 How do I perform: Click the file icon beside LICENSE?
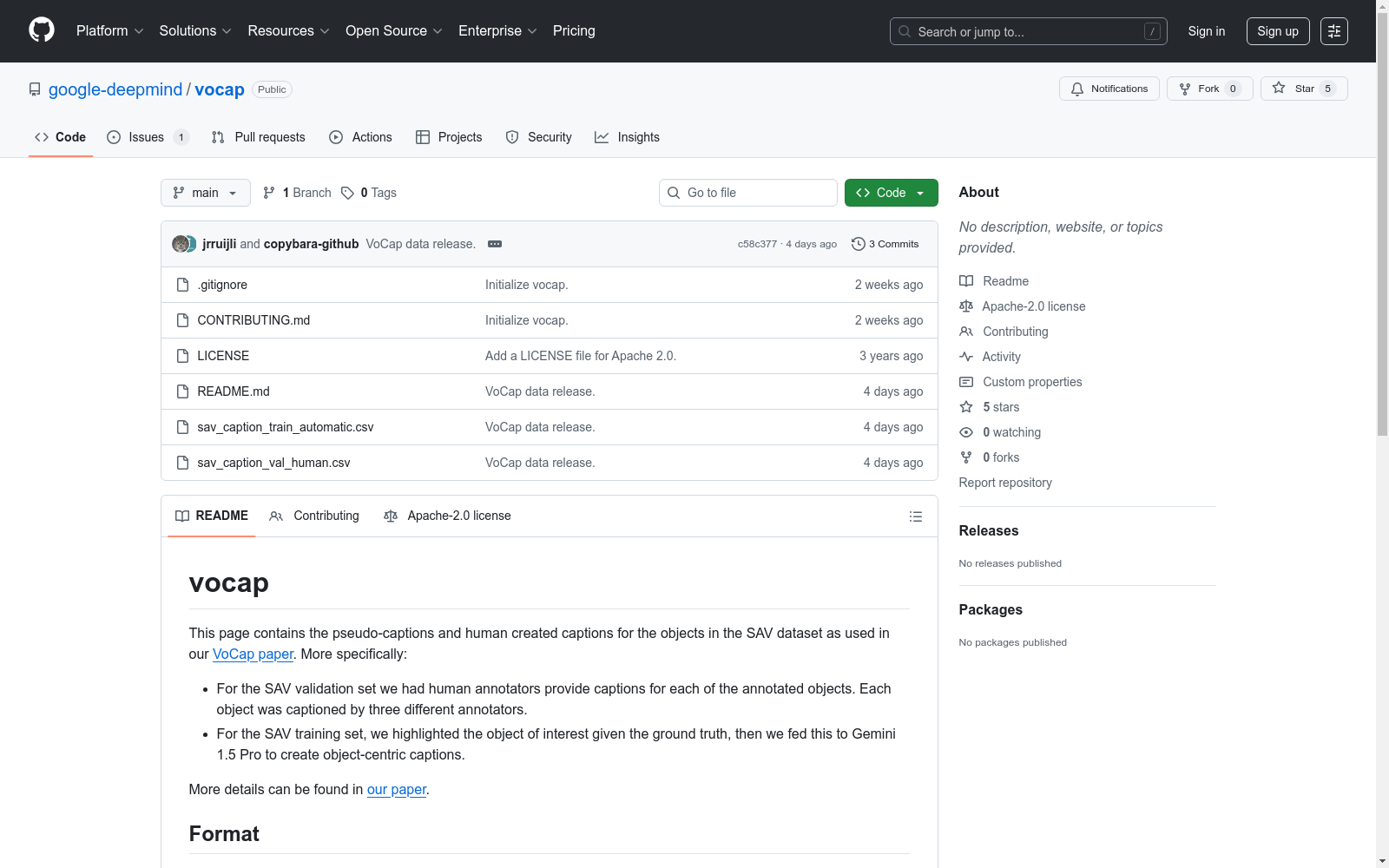[182, 356]
